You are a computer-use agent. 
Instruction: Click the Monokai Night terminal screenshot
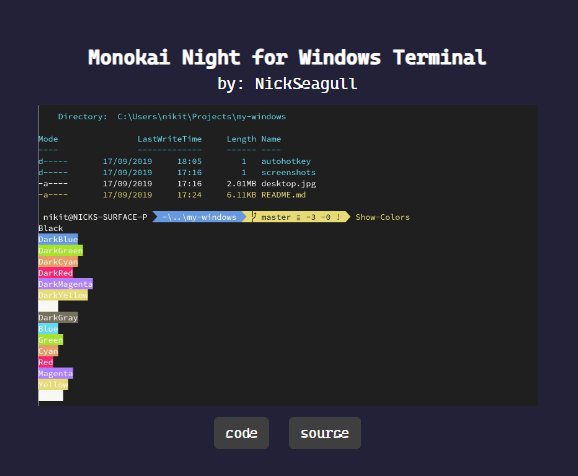tap(288, 256)
